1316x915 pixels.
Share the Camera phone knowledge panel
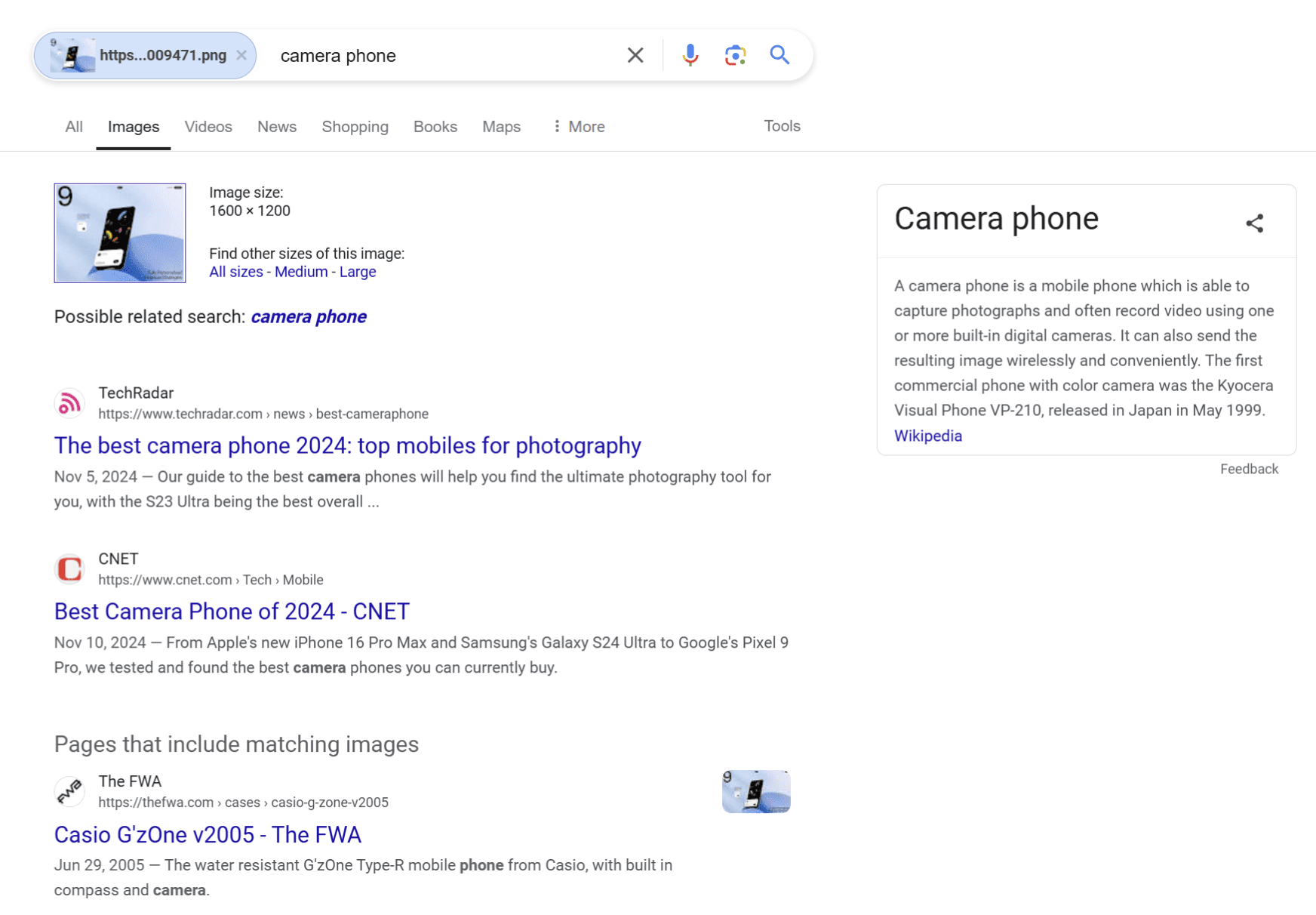pos(1254,223)
